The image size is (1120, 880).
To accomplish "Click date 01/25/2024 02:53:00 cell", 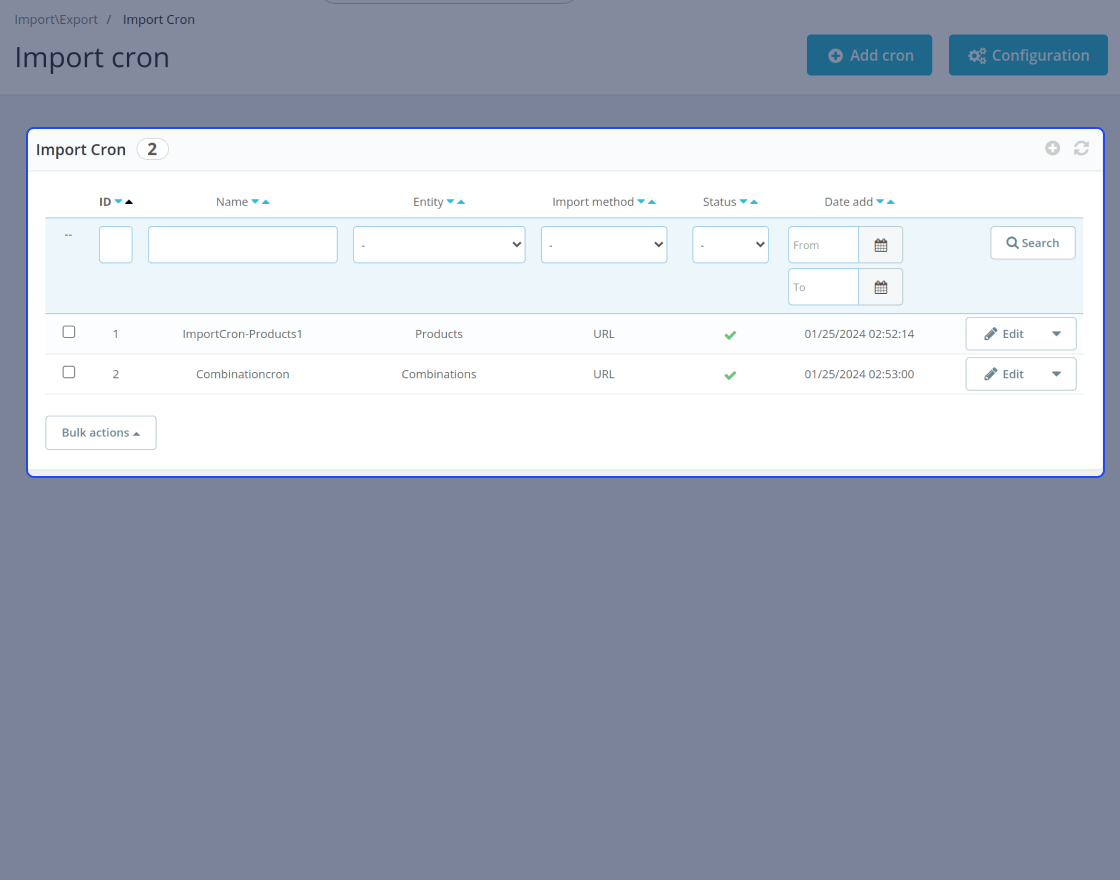I will [x=859, y=374].
